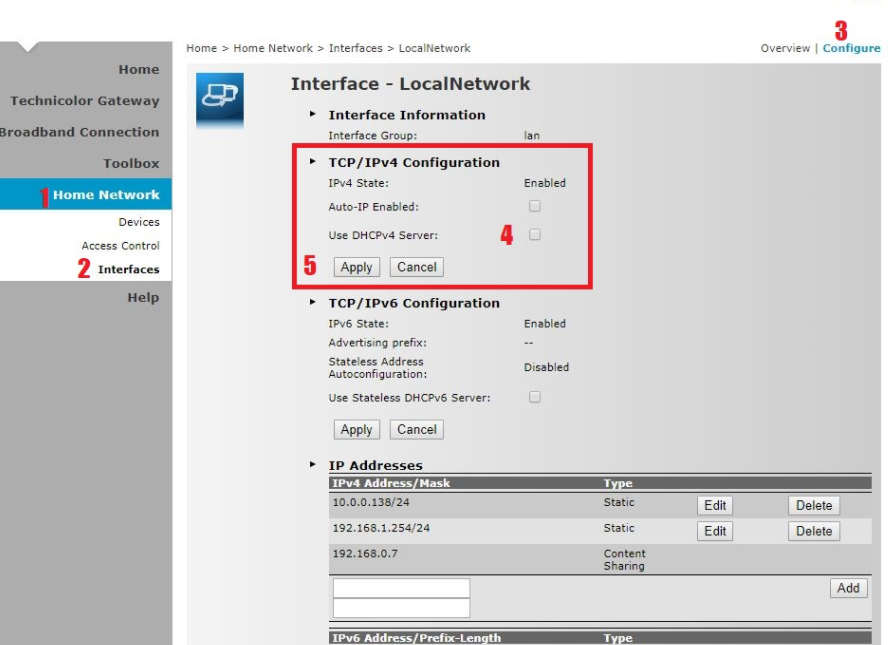Screen dimensions: 892x645
Task: Collapse the TCP/IPv6 Configuration section arrow
Action: (314, 303)
